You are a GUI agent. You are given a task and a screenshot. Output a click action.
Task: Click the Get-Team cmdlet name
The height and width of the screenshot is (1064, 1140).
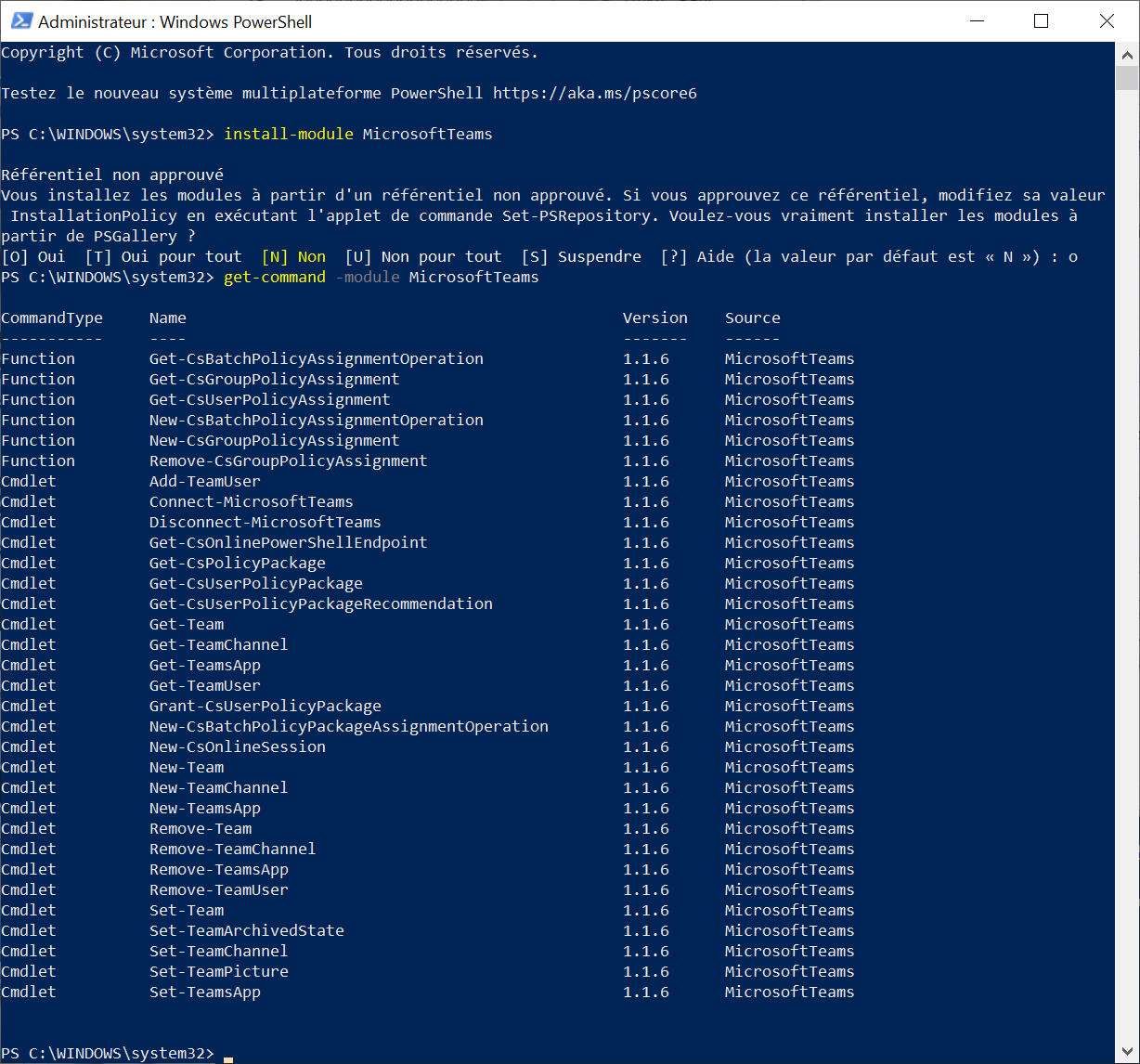(187, 624)
